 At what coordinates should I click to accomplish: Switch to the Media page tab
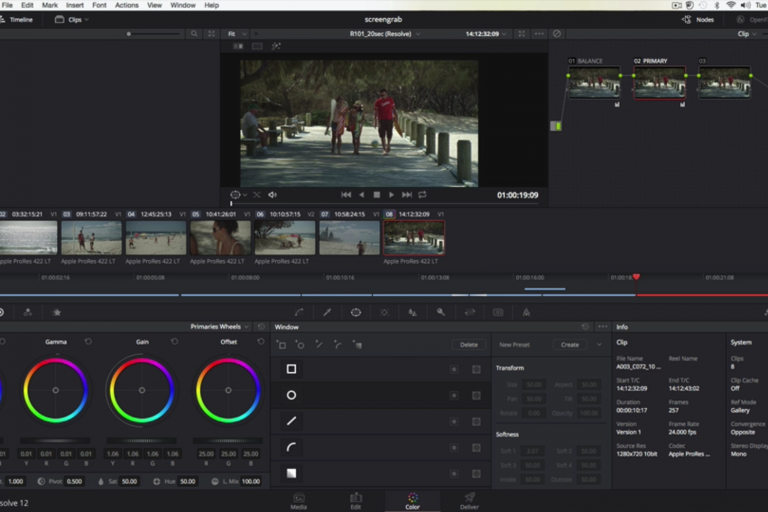(299, 501)
